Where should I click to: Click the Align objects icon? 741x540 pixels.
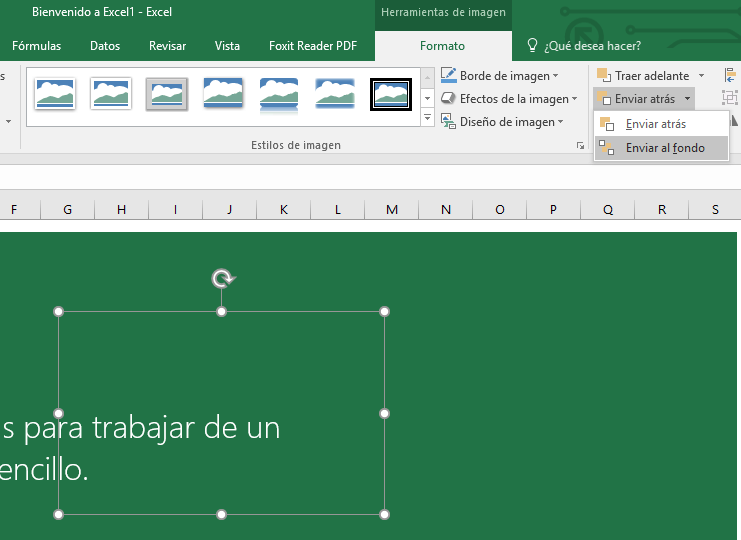730,76
